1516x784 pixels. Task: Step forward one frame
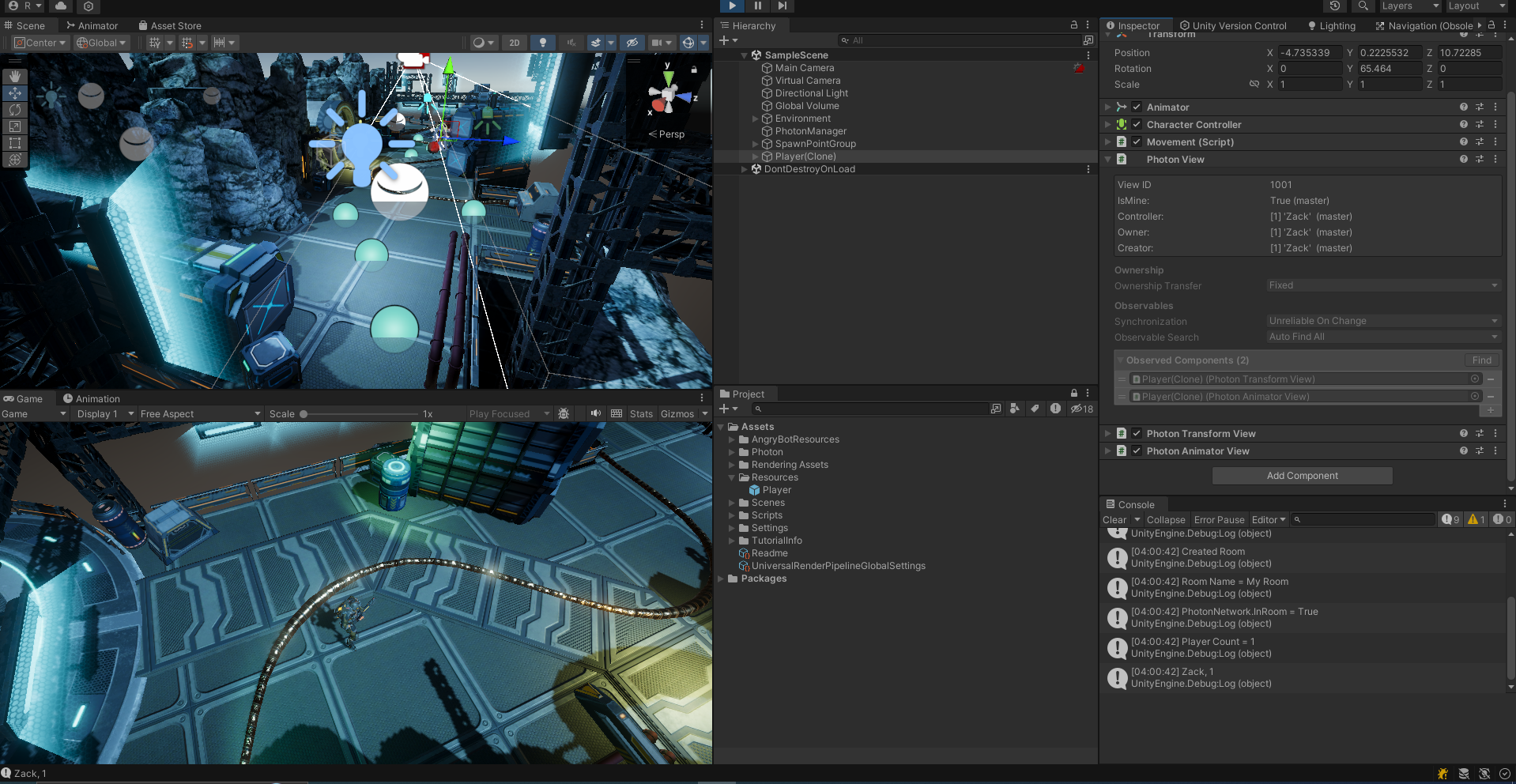(782, 6)
